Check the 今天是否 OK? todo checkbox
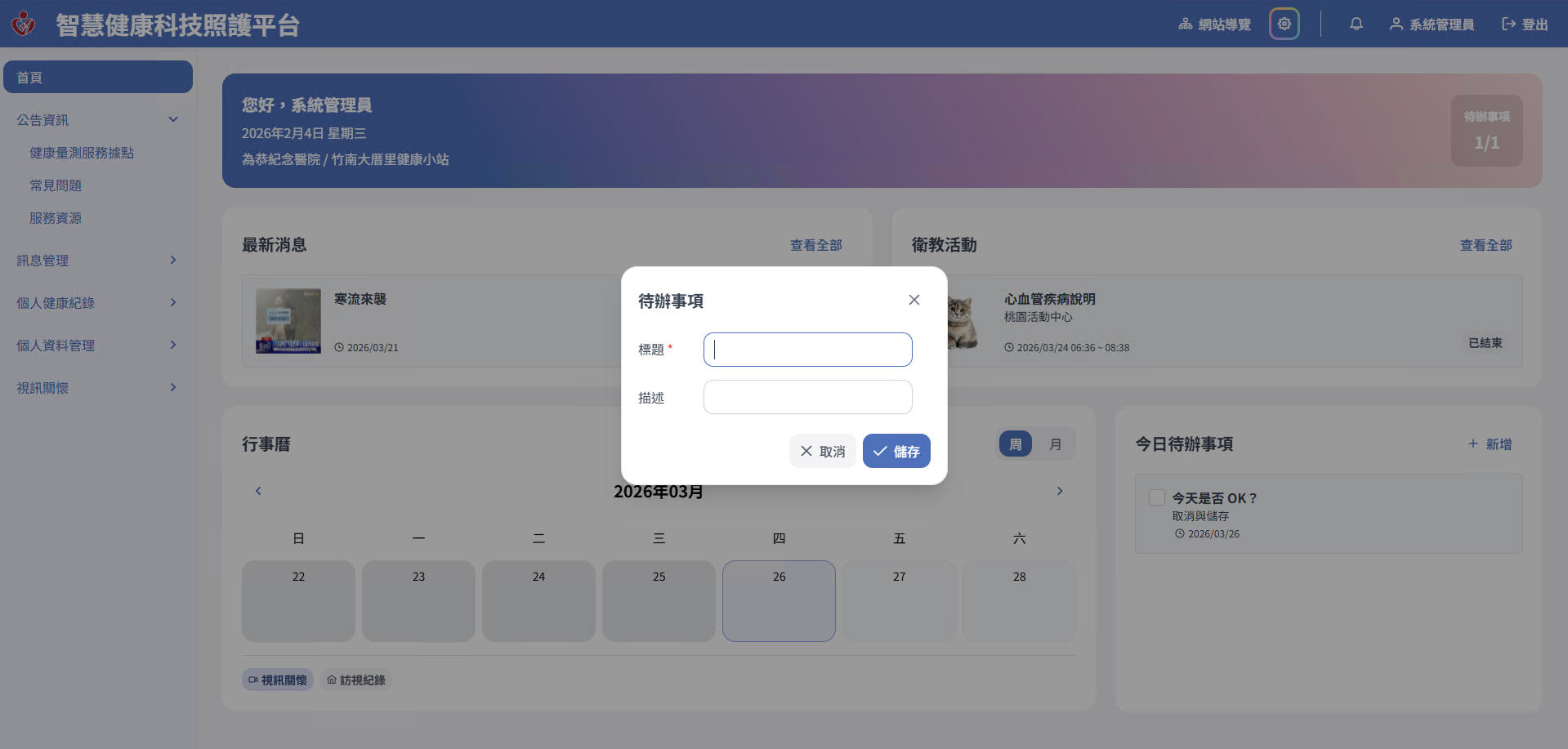Screen dimensions: 1568x749 [1156, 497]
